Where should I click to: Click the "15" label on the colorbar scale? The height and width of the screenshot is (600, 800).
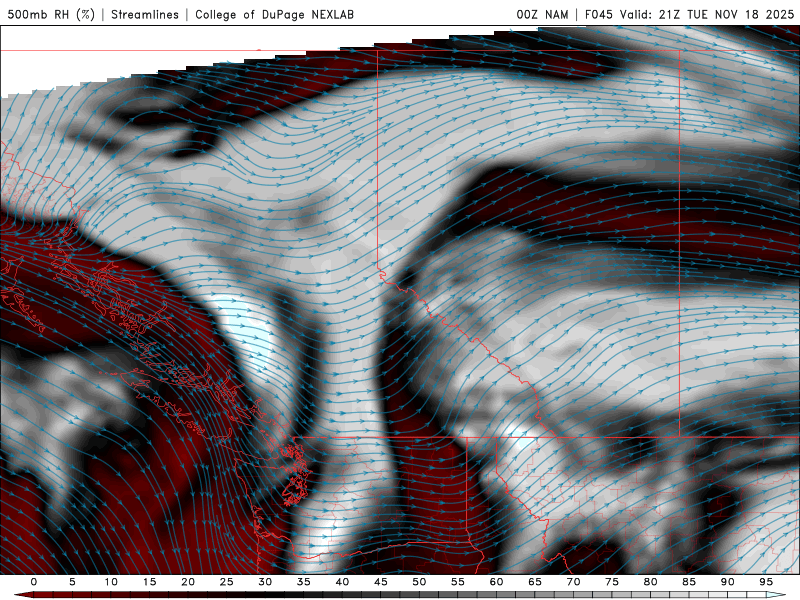point(149,582)
